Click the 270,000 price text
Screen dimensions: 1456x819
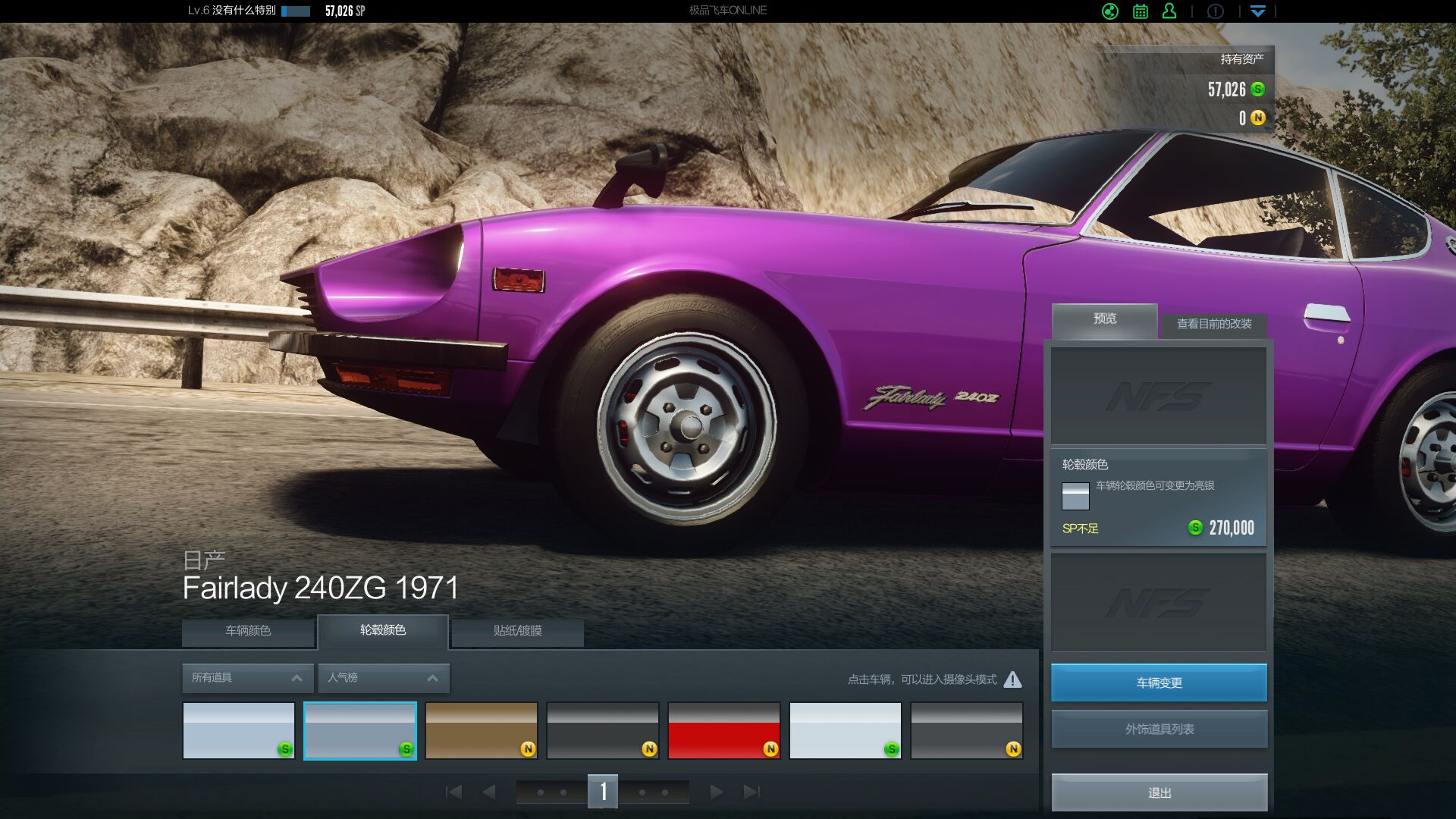[1232, 528]
